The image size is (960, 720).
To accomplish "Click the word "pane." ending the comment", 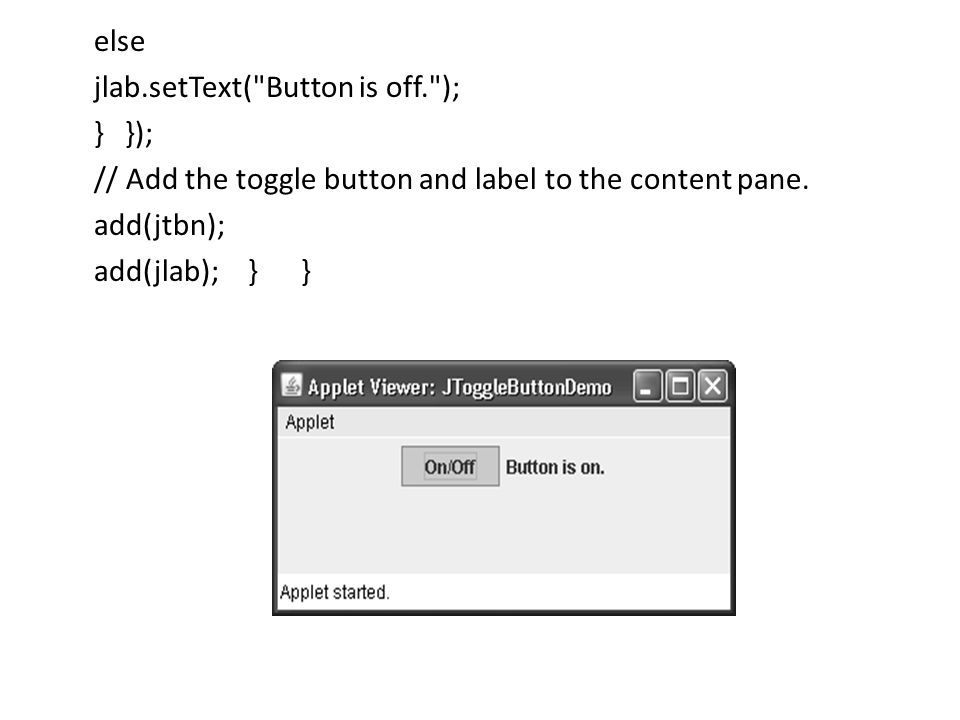I will click(x=773, y=181).
